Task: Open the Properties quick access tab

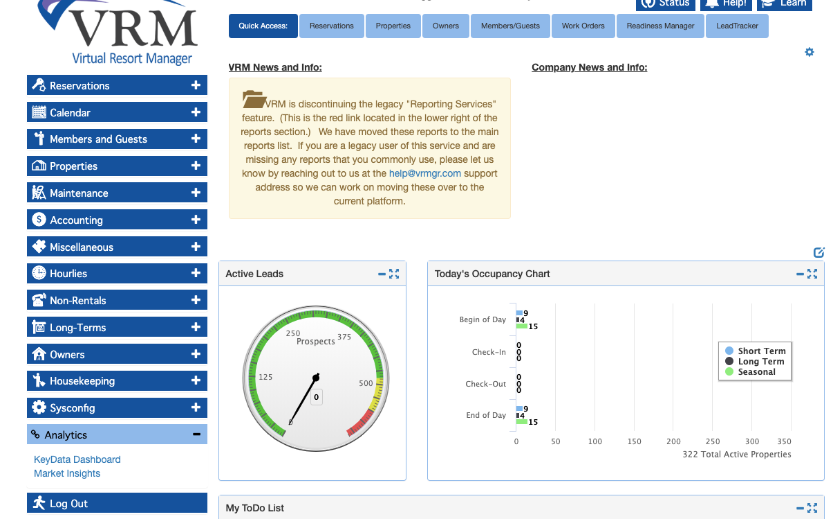Action: (x=393, y=26)
